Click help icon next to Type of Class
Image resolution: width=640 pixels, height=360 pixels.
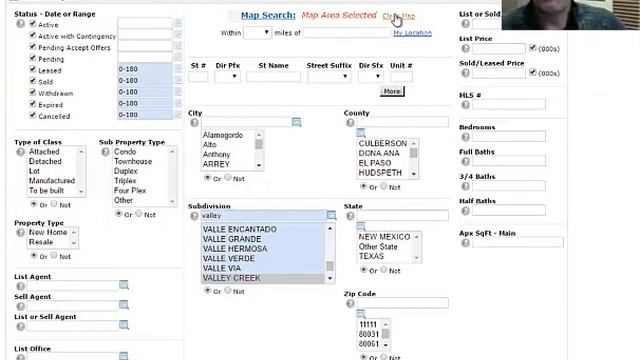click(20, 152)
